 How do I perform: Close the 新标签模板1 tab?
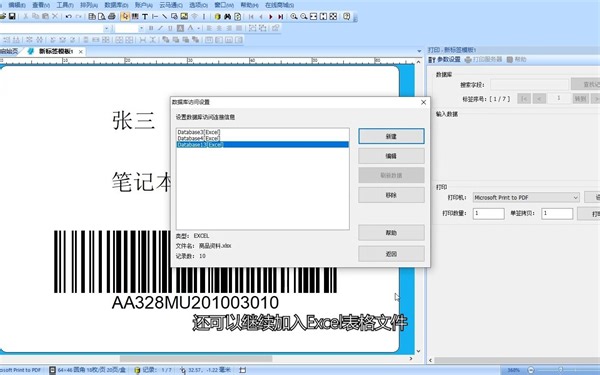pyautogui.click(x=80, y=51)
